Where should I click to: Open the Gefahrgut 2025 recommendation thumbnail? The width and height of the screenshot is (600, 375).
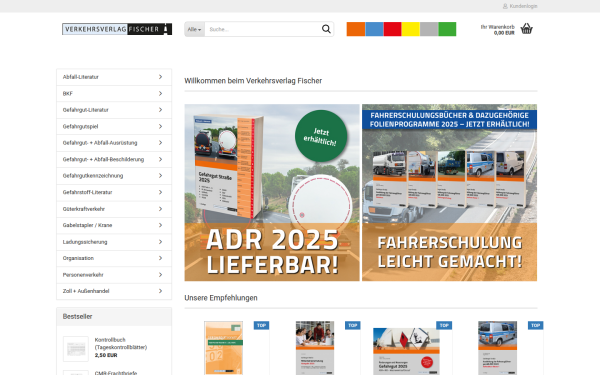click(x=406, y=351)
